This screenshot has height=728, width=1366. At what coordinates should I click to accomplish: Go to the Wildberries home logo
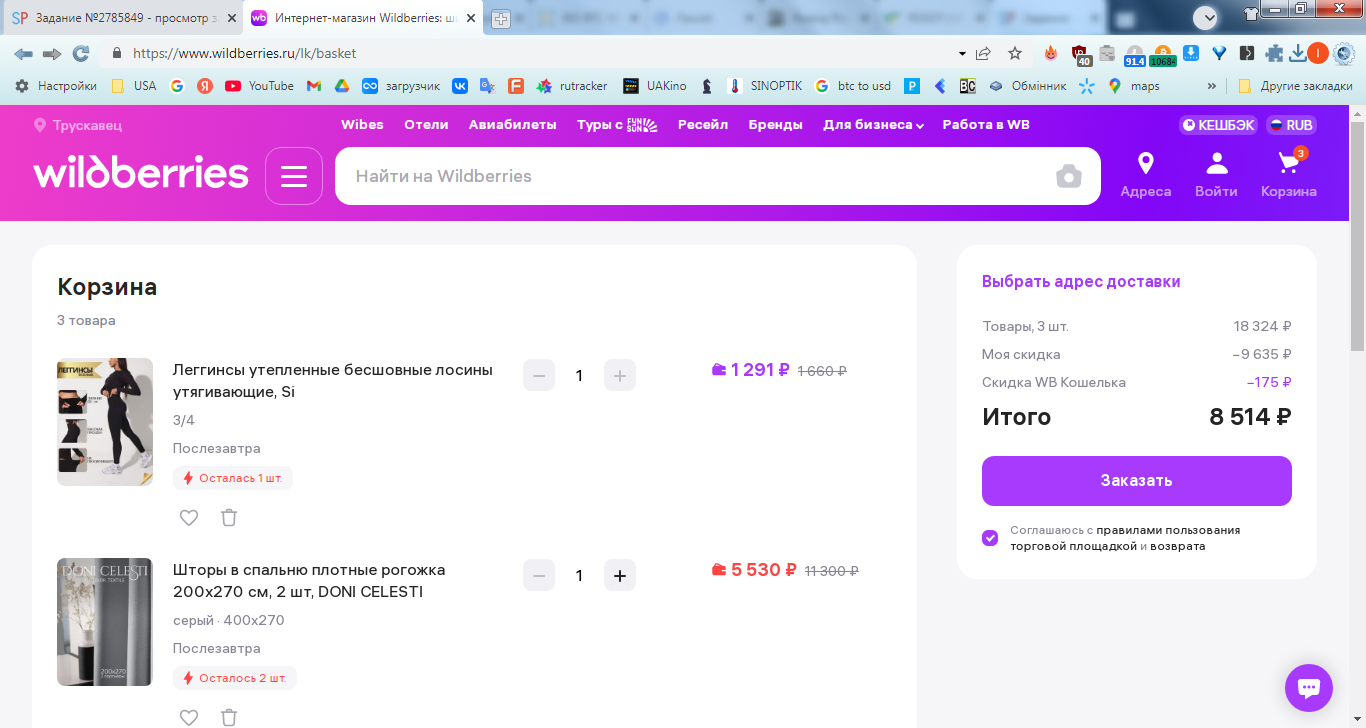coord(141,172)
